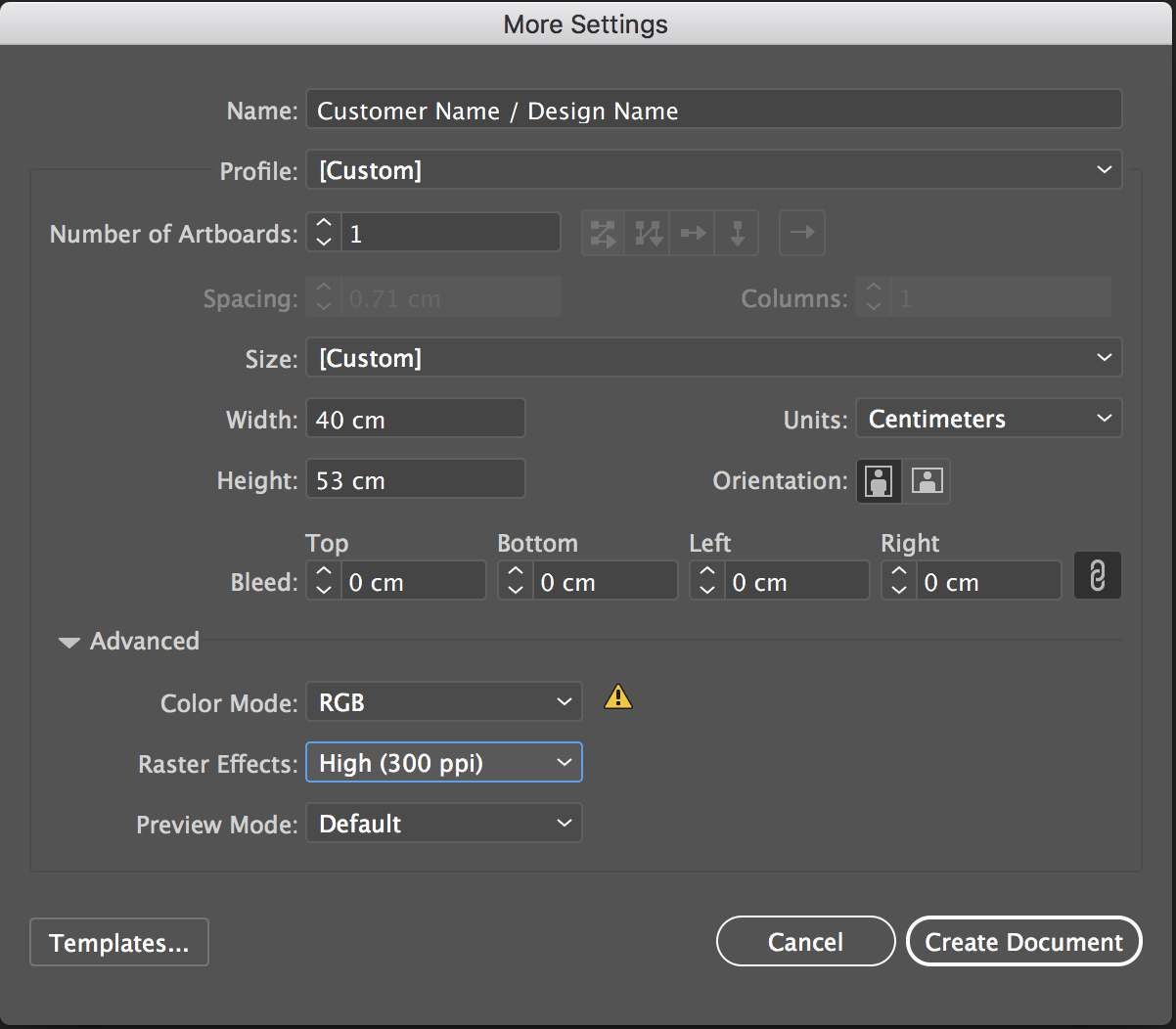
Task: Choose portrait orientation icon
Action: 879,480
